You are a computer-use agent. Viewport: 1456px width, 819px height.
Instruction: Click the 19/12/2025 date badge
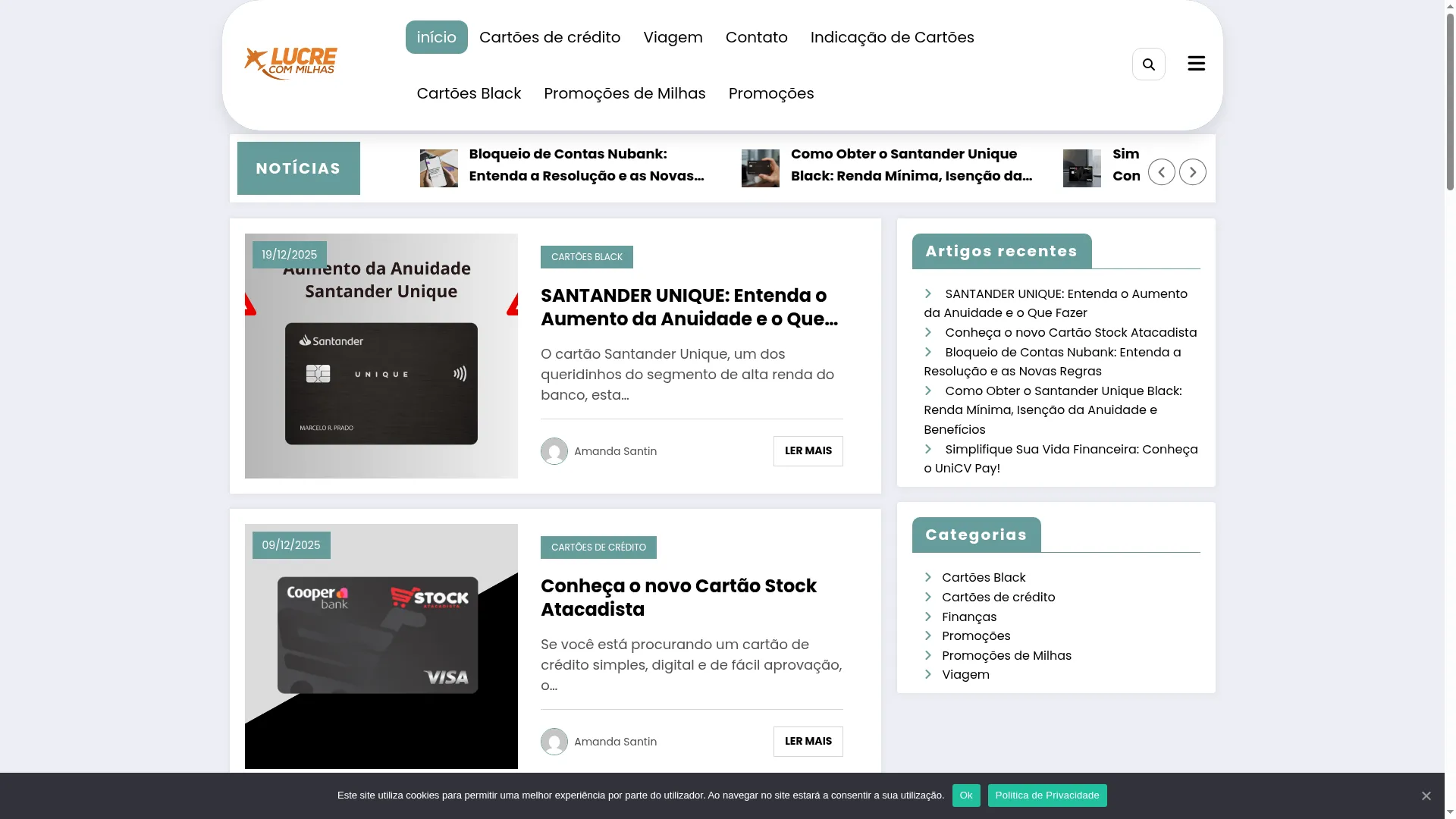(x=289, y=255)
